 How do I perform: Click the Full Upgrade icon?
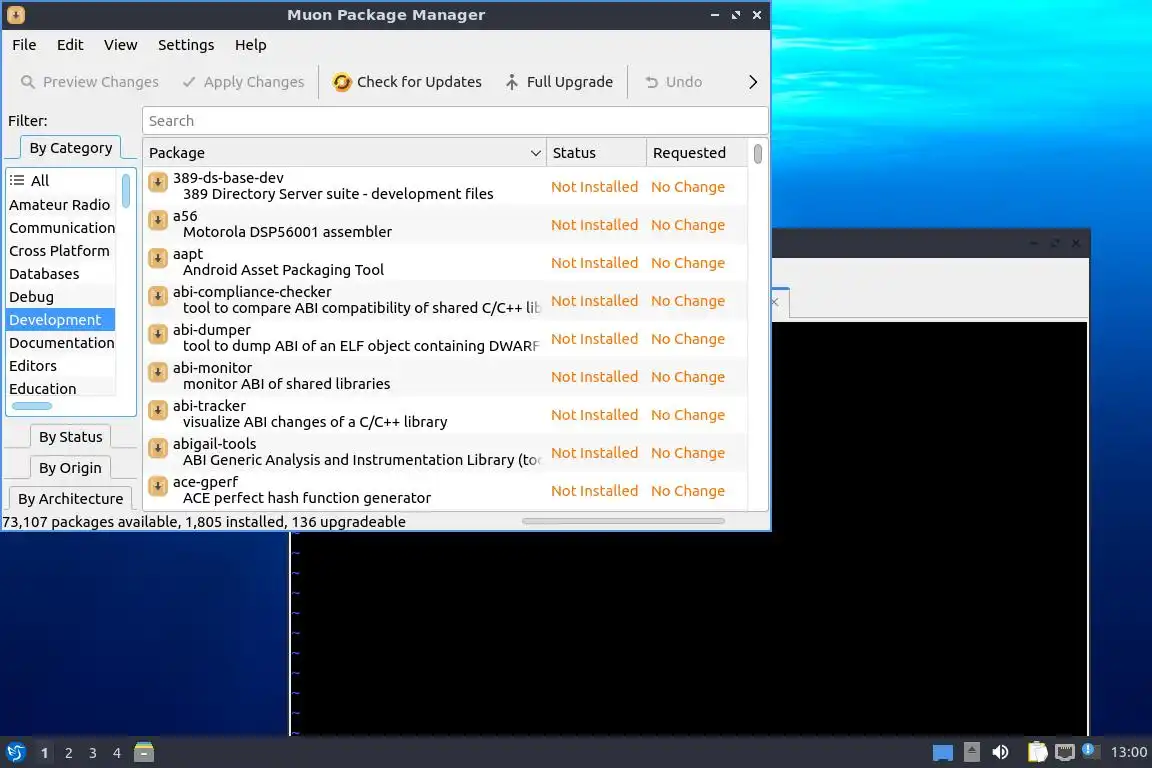(511, 82)
